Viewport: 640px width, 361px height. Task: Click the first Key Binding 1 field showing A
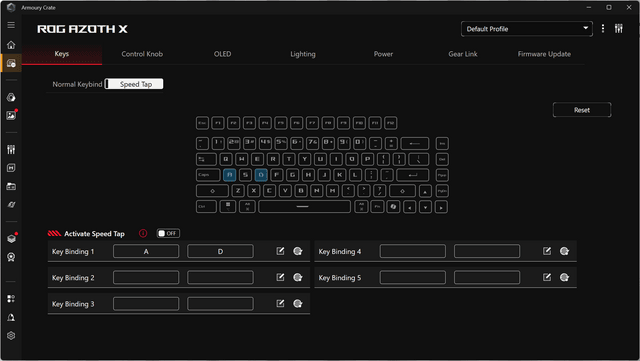click(x=146, y=251)
